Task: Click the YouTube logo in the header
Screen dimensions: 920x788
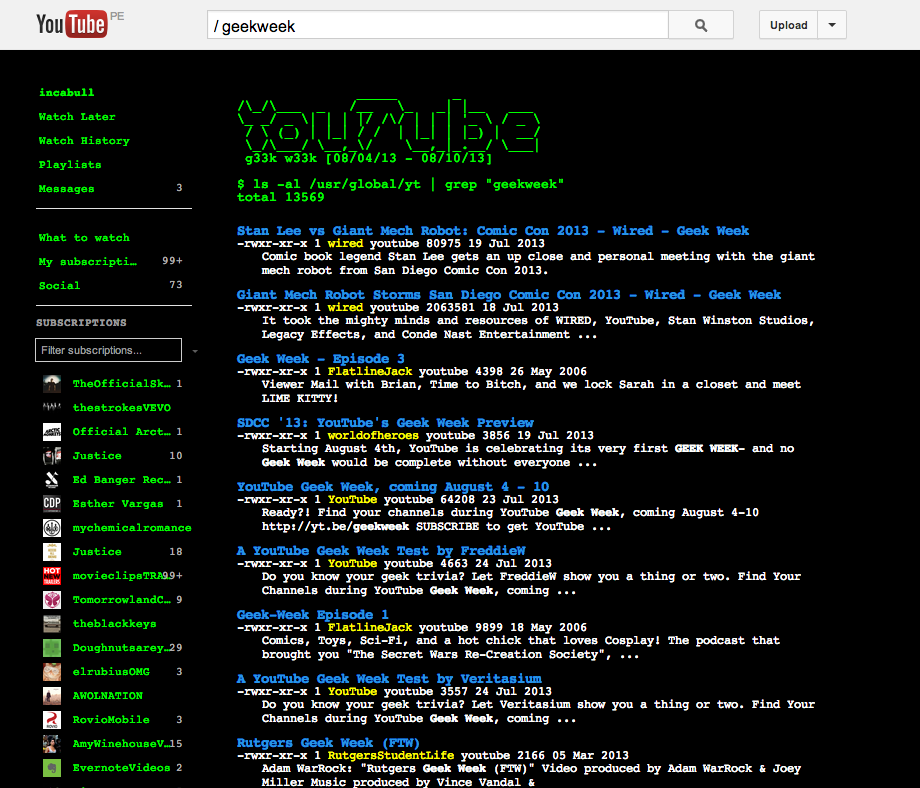Action: point(72,24)
